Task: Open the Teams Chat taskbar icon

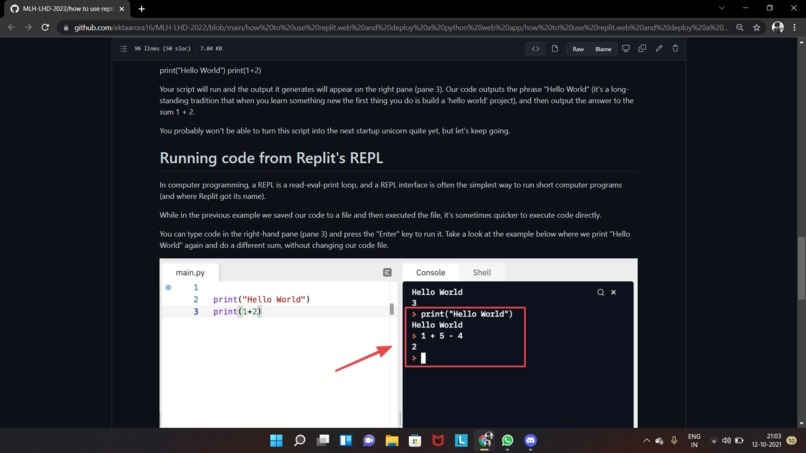Action: point(369,441)
